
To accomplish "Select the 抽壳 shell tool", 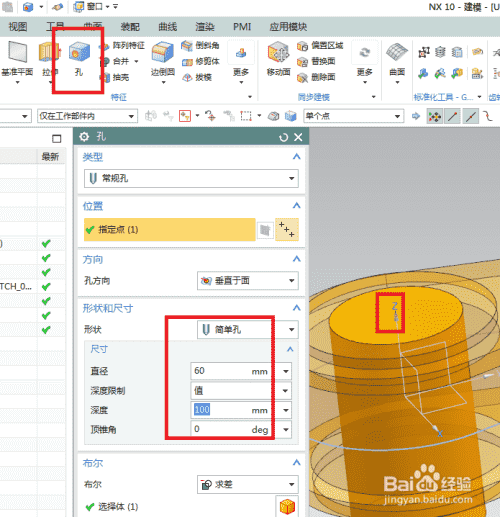I will point(115,77).
